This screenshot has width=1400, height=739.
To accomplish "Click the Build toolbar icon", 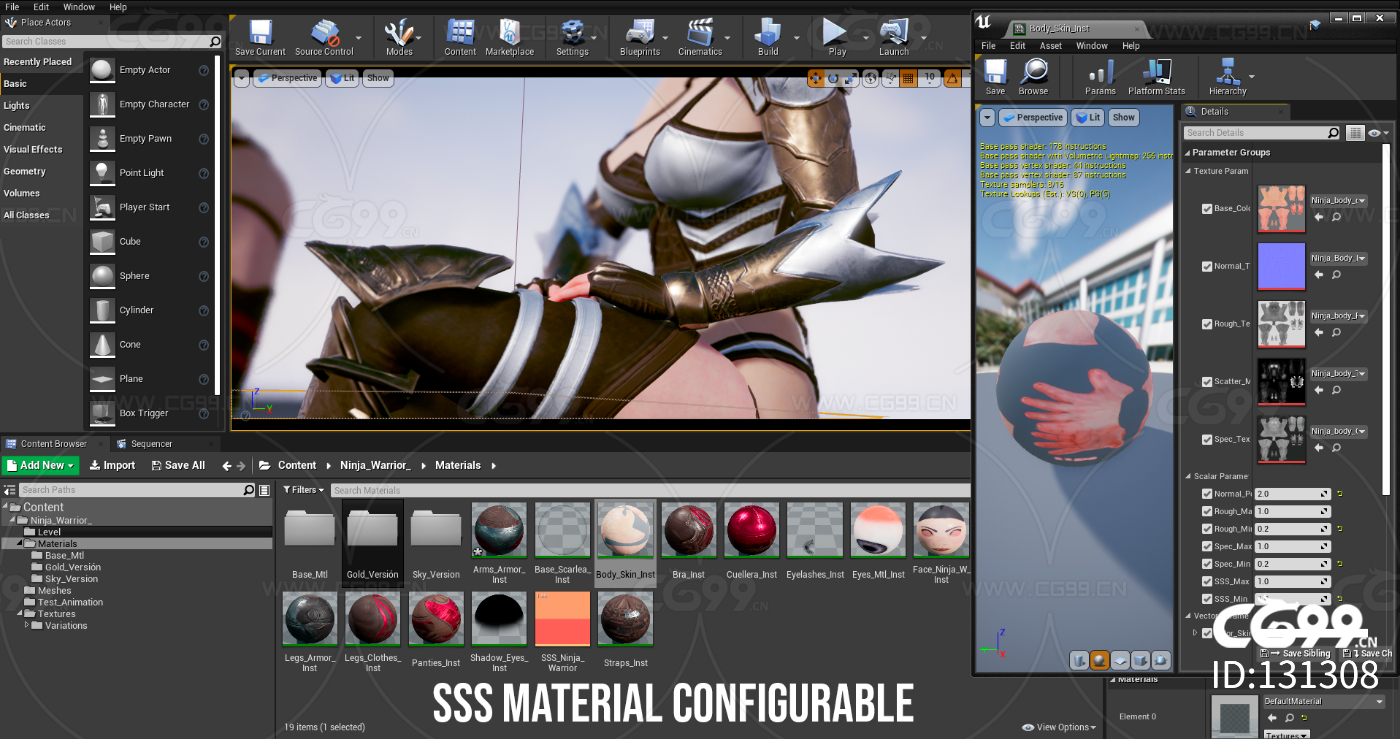I will (768, 37).
